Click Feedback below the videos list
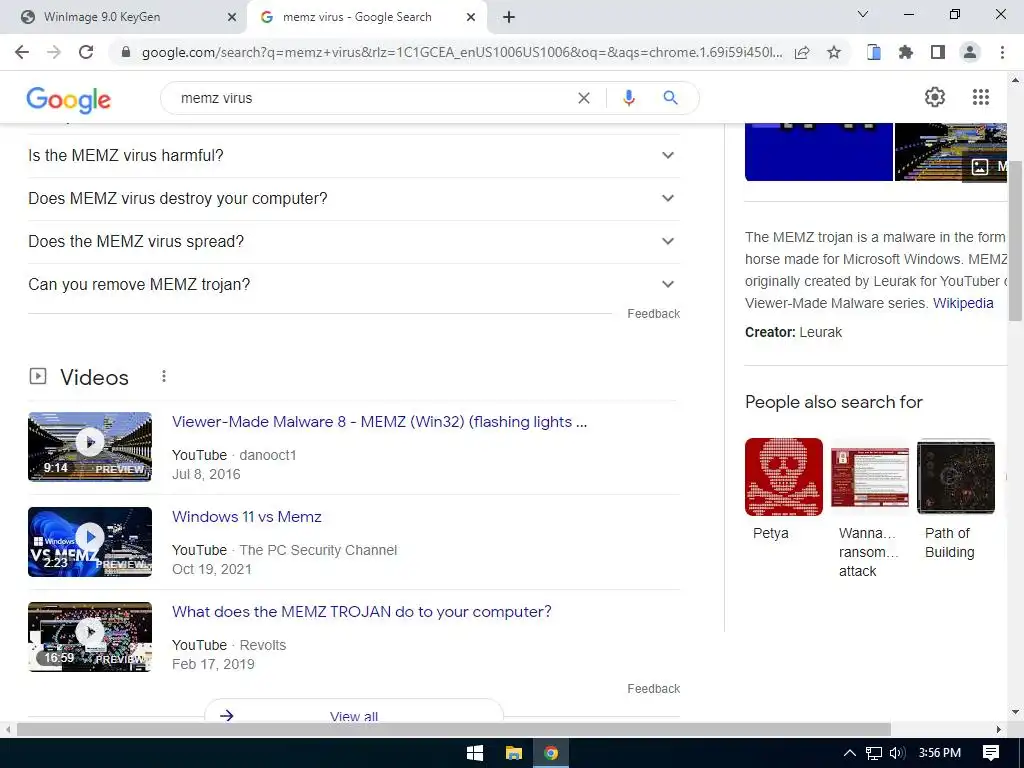Viewport: 1024px width, 768px height. tap(654, 688)
